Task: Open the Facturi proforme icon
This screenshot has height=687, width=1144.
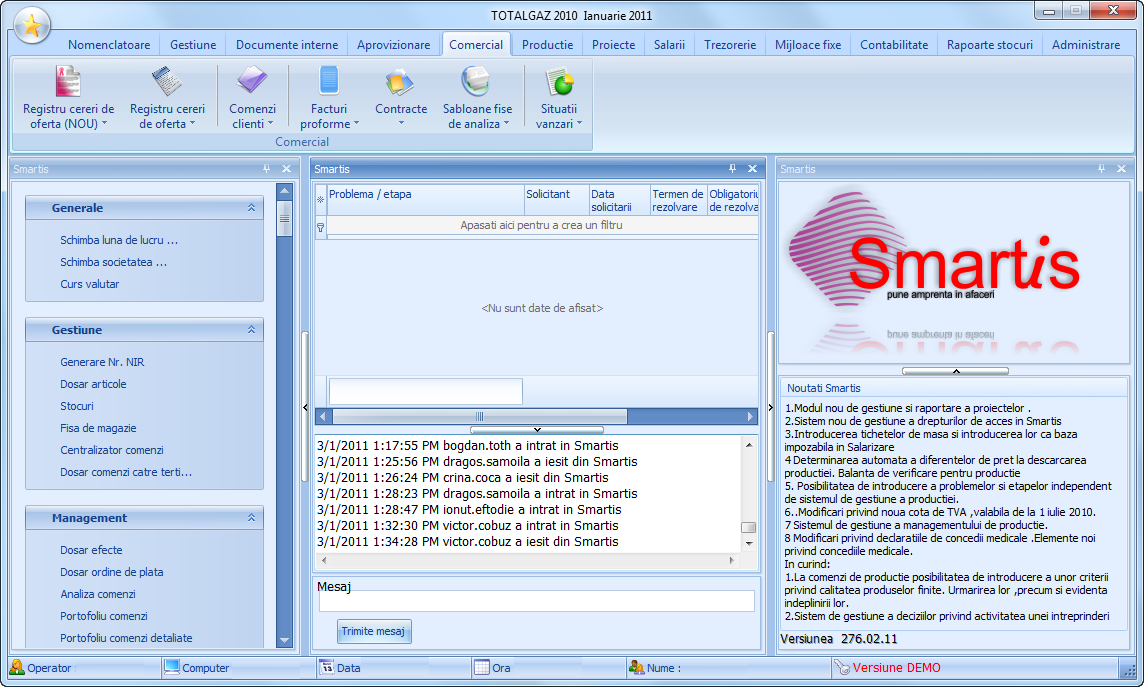Action: point(328,82)
